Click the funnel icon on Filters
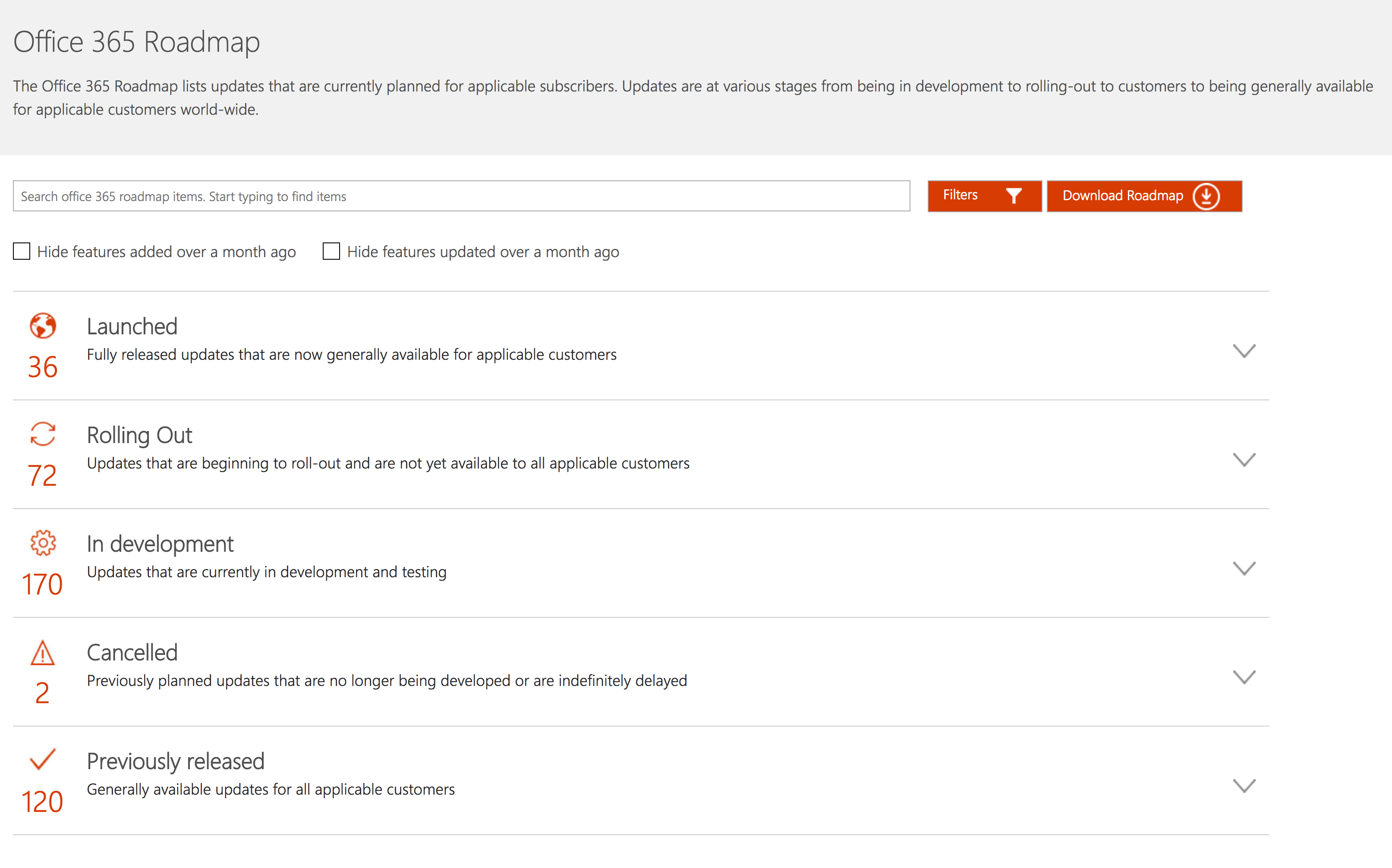This screenshot has width=1392, height=868. click(1014, 196)
